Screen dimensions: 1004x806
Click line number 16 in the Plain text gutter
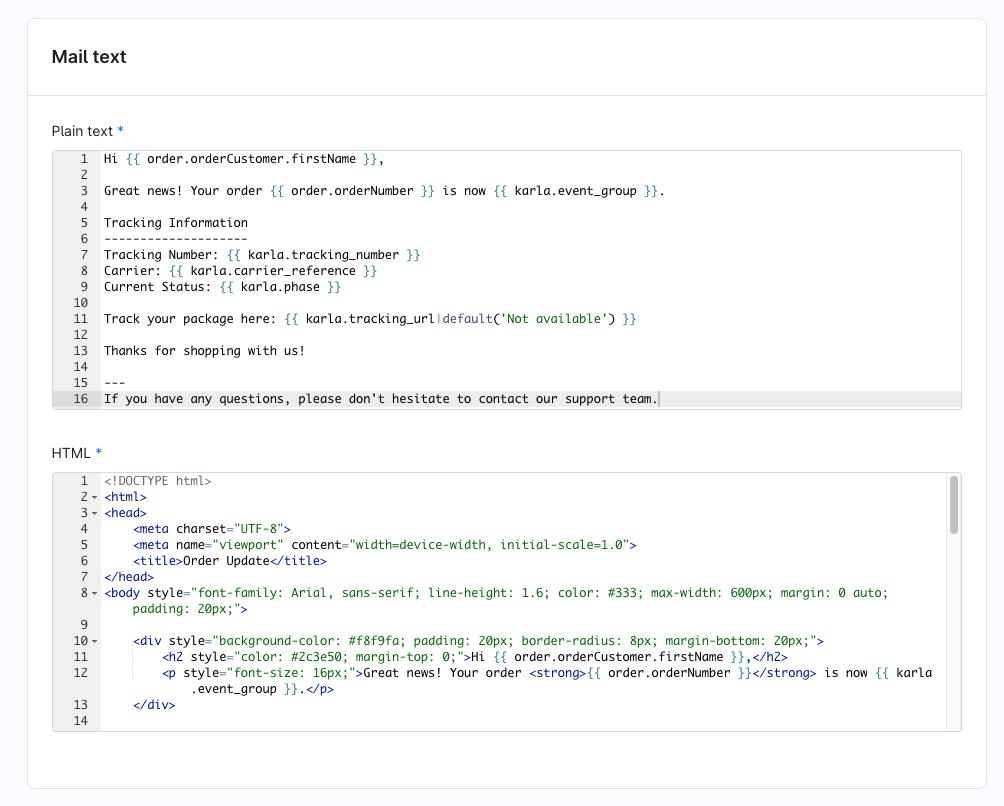click(83, 398)
